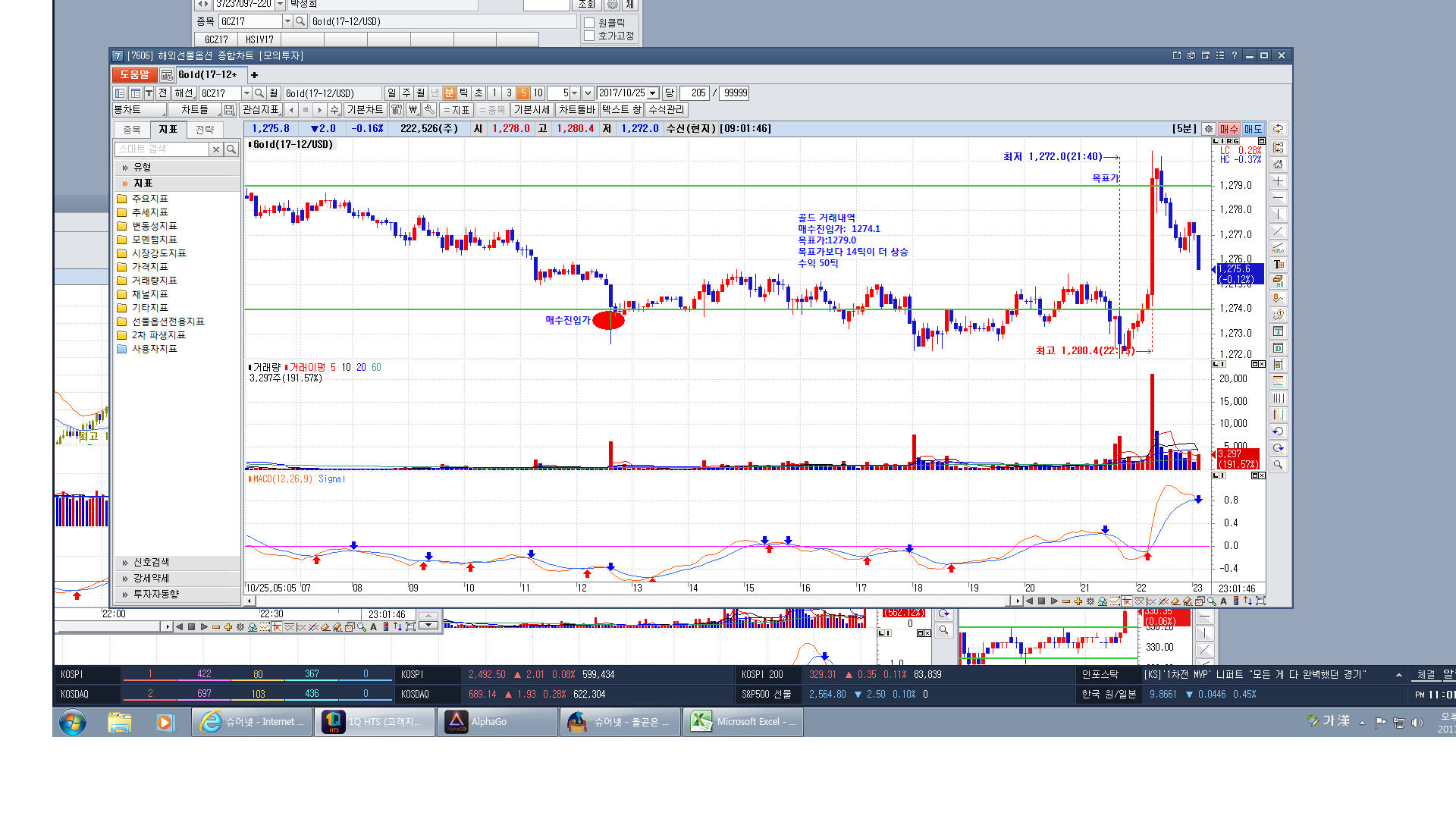Open Microsoft Excel from the taskbar
This screenshot has width=1456, height=819.
pyautogui.click(x=743, y=722)
